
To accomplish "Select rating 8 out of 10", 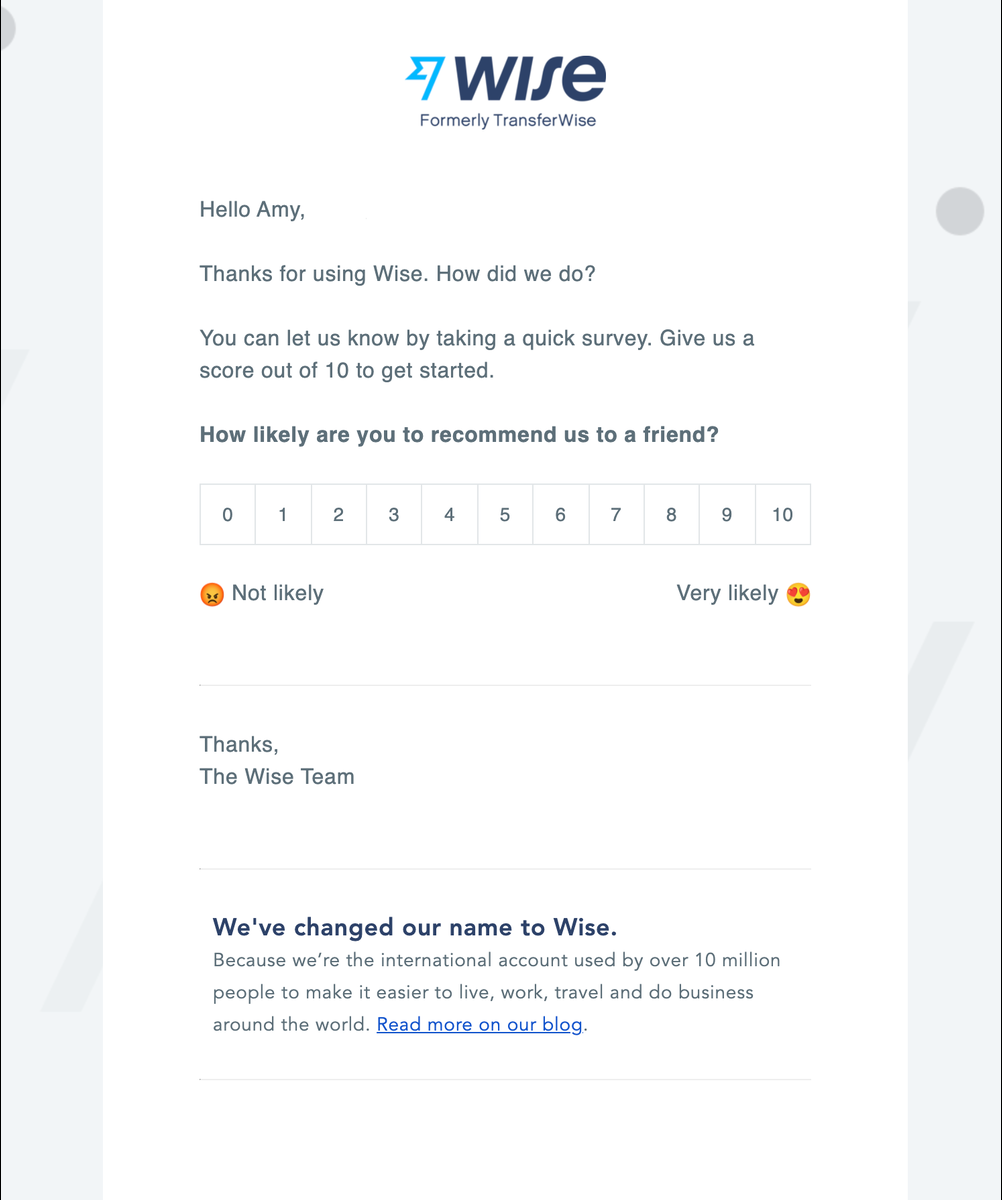I will click(x=671, y=515).
